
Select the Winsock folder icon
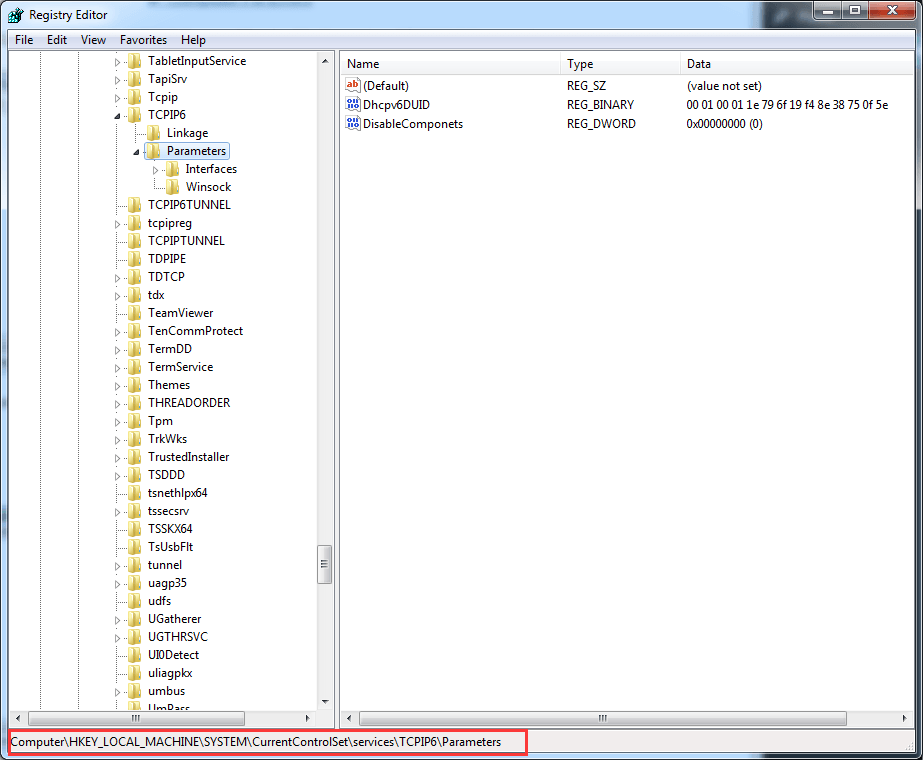(172, 187)
